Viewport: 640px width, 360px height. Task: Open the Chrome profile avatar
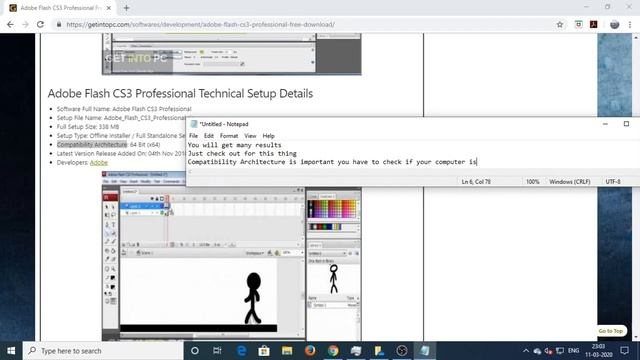click(x=614, y=24)
